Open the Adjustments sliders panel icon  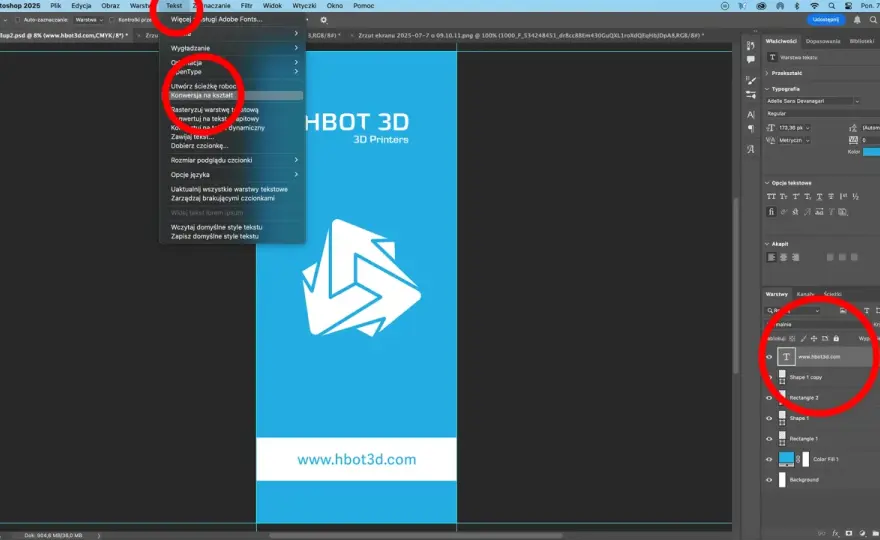750,95
